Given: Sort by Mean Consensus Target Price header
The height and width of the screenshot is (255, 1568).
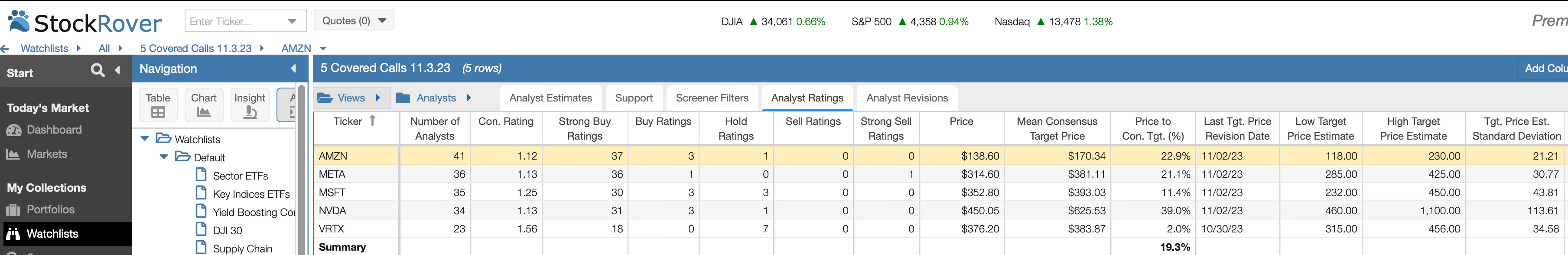Looking at the screenshot, I should [1057, 128].
